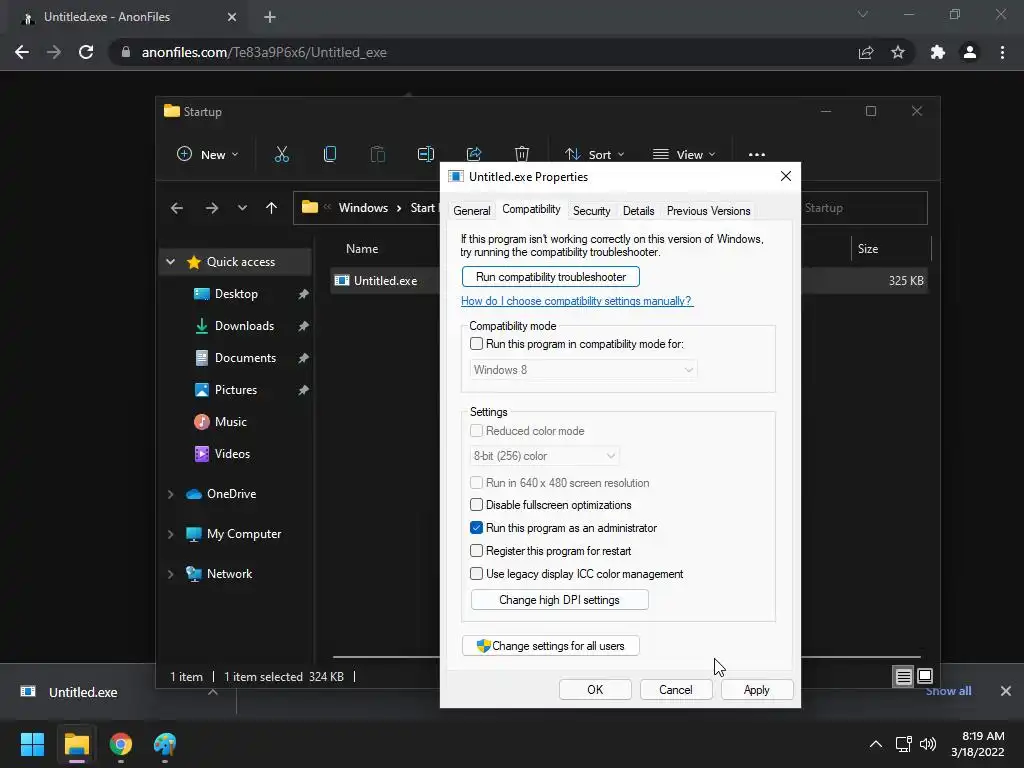Cancel the Untitled.exe Properties dialog
This screenshot has height=768, width=1024.
point(676,690)
